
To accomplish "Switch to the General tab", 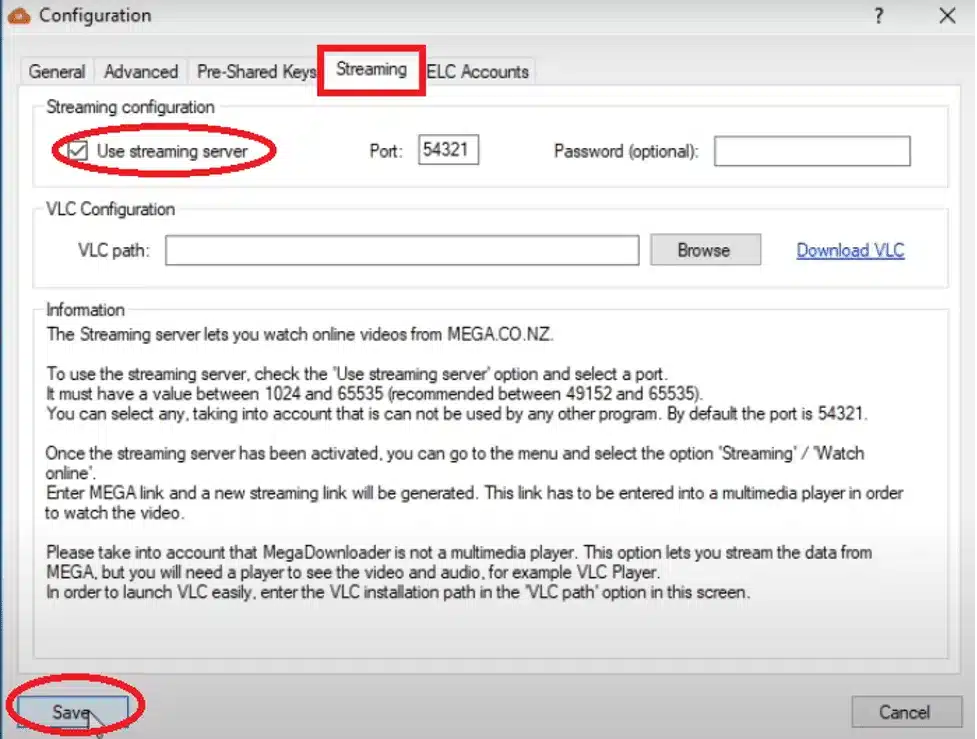I will pos(57,72).
